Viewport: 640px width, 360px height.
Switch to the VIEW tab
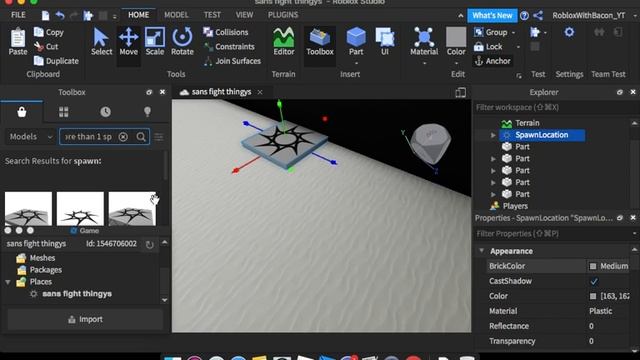pyautogui.click(x=244, y=15)
